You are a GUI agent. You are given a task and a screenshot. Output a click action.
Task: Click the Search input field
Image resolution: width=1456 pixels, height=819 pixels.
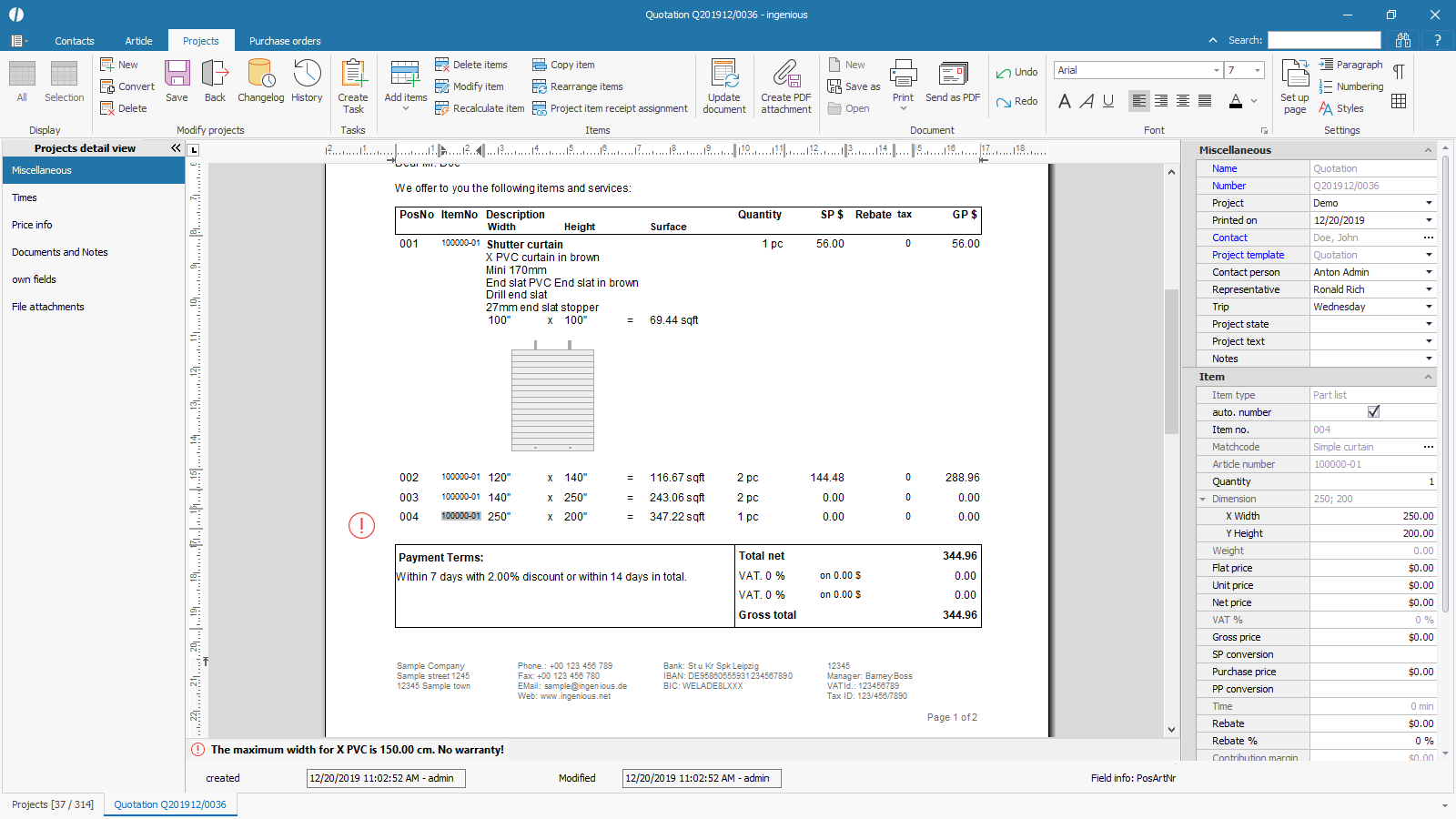1324,40
